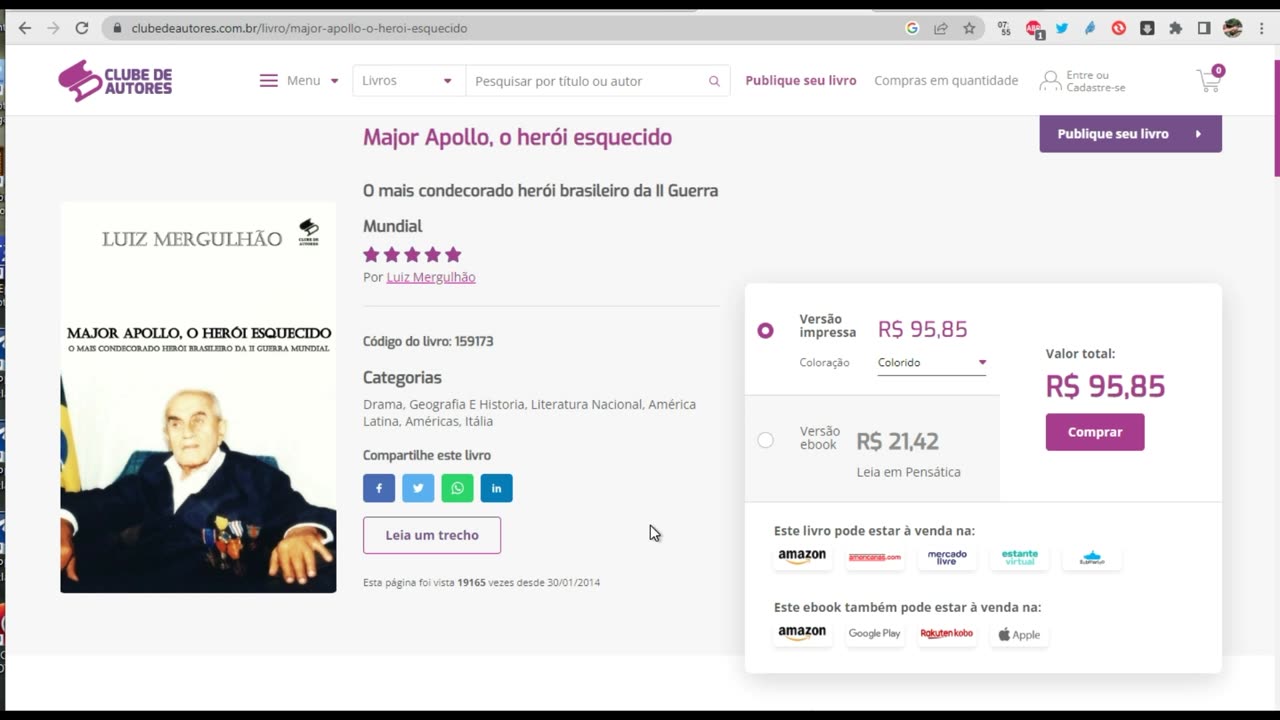This screenshot has width=1280, height=720.
Task: Click the Leia em Pensática text
Action: pyautogui.click(x=908, y=472)
